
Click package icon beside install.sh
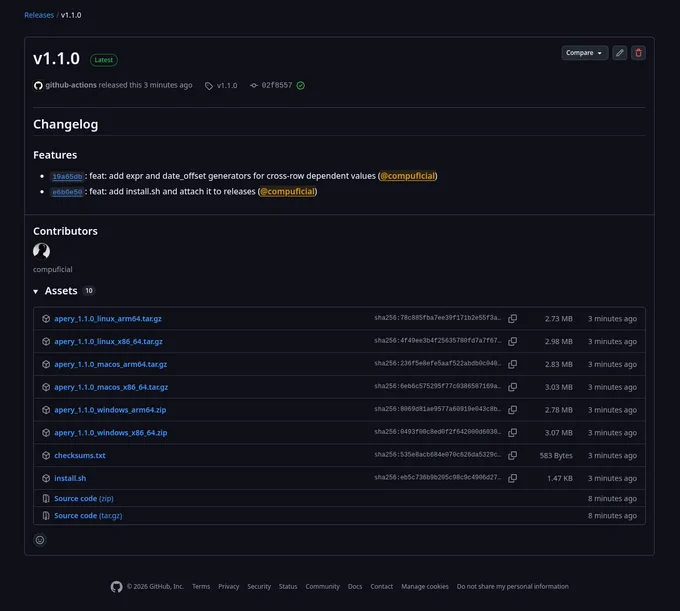pos(46,478)
